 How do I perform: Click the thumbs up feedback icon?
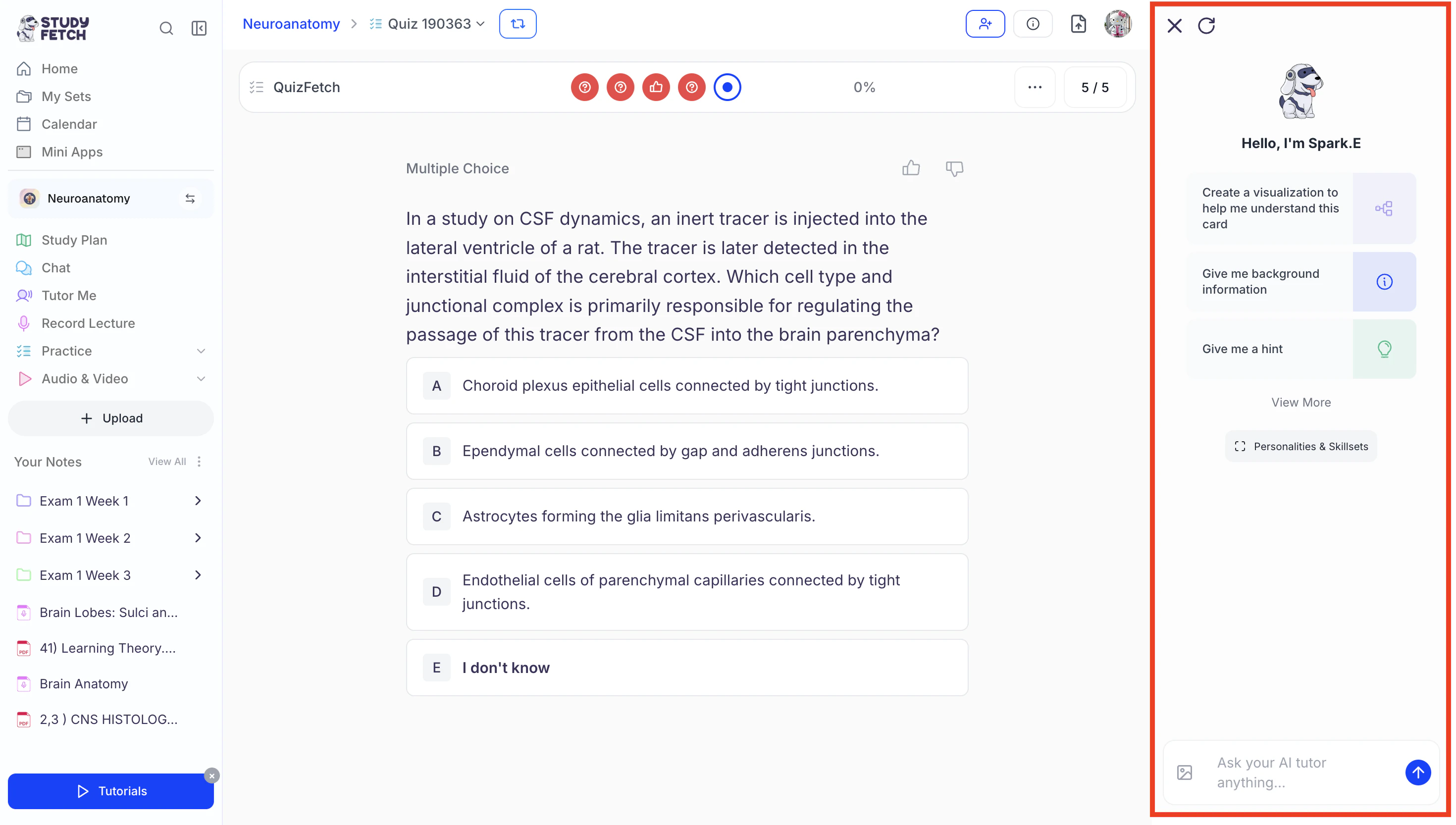click(910, 168)
